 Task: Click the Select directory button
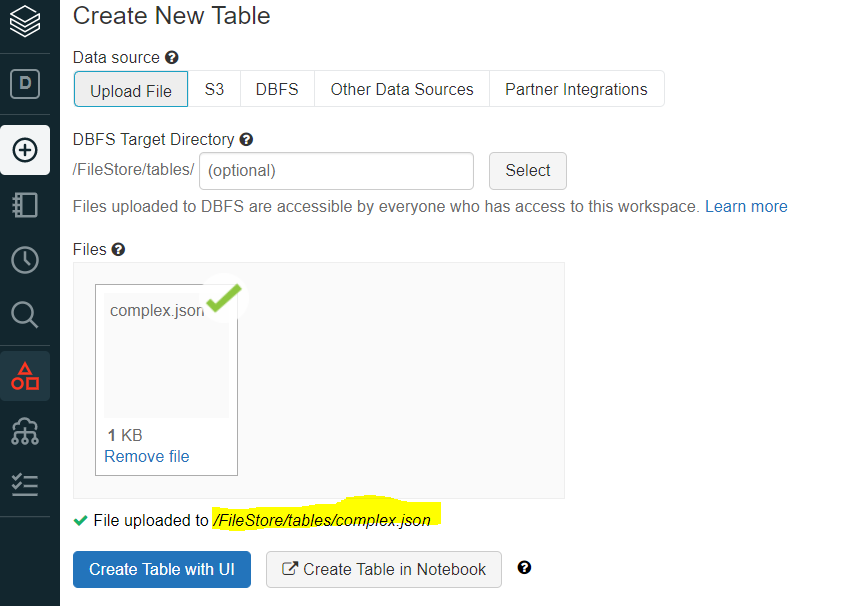tap(527, 171)
